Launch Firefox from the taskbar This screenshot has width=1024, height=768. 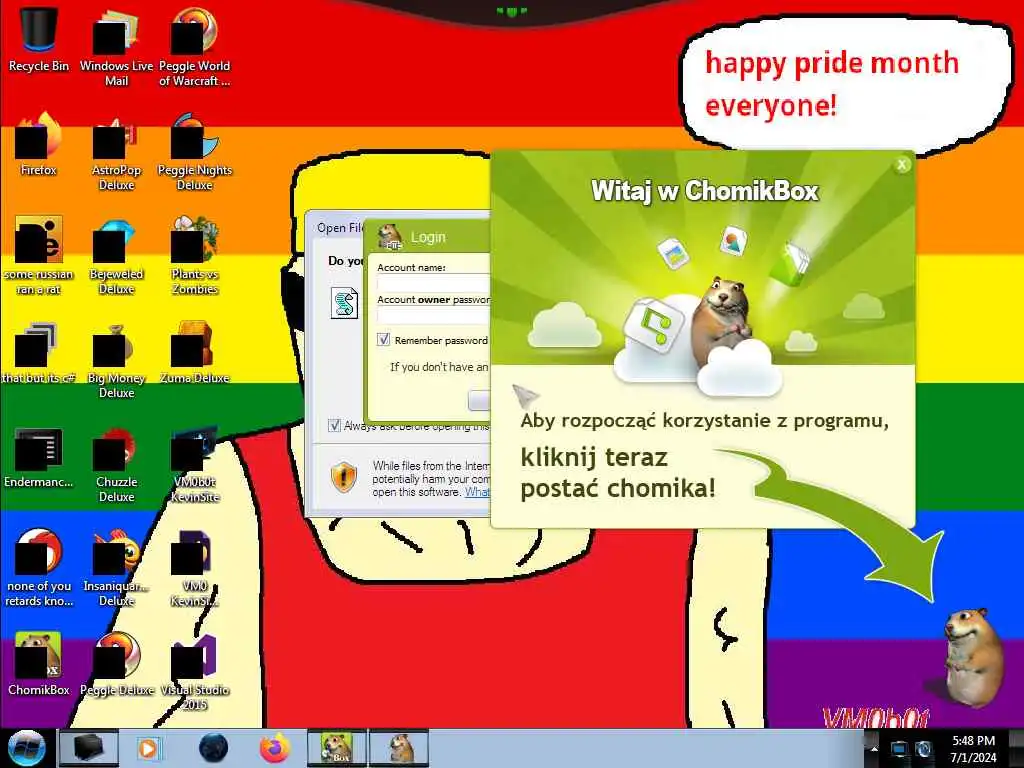click(275, 748)
